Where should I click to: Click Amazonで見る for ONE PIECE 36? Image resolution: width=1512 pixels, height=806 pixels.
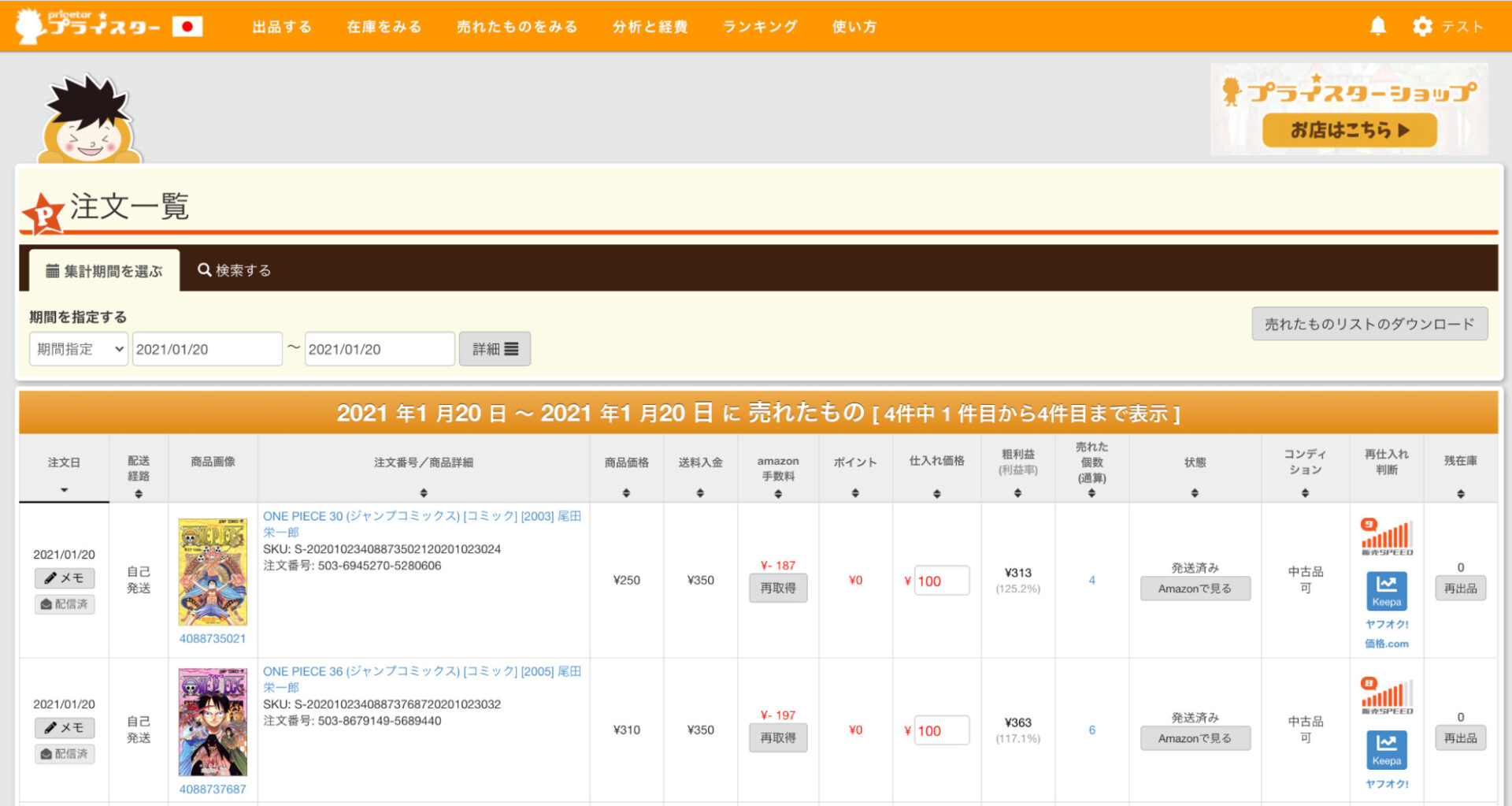(x=1195, y=738)
